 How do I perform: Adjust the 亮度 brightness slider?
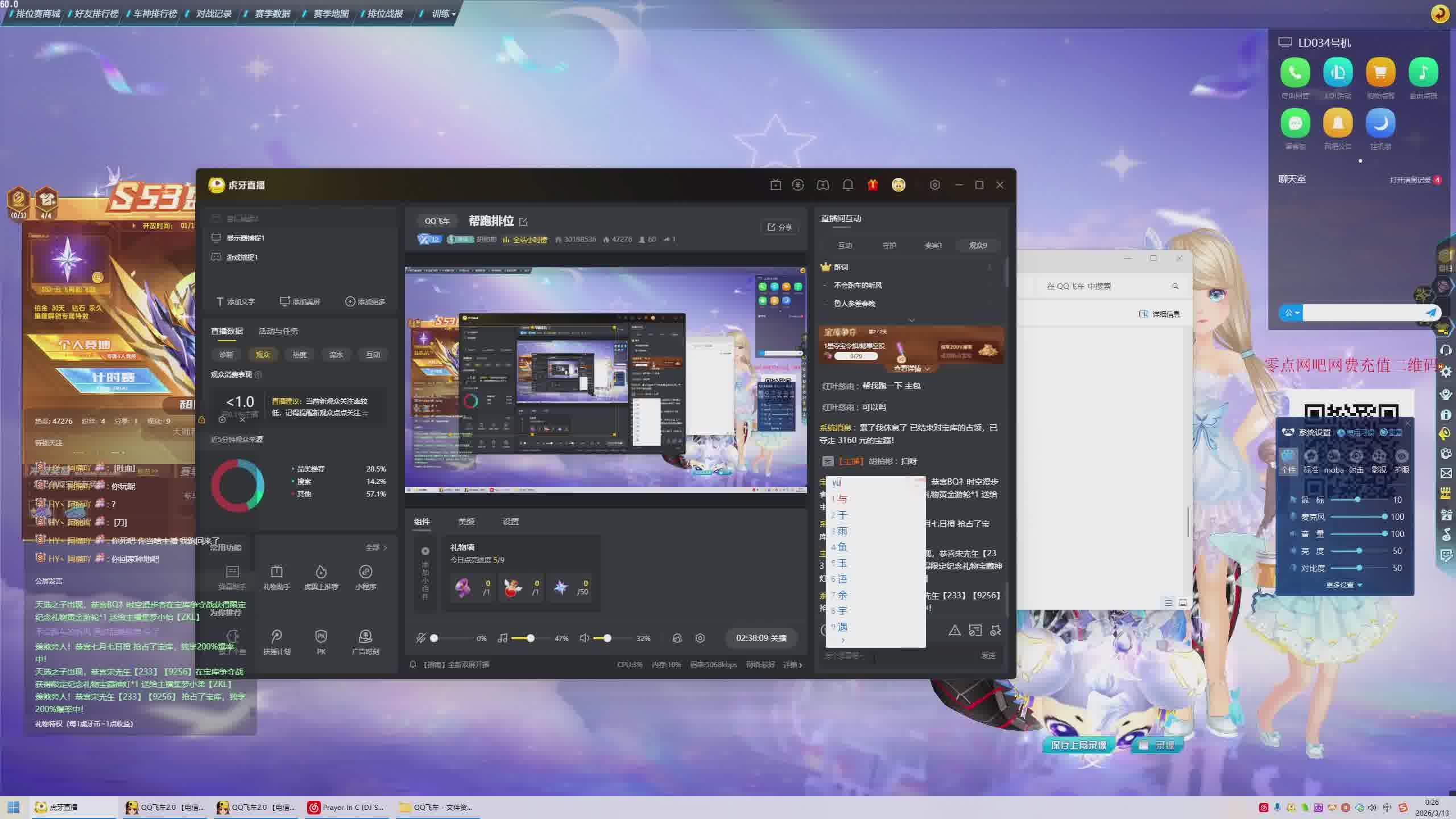pyautogui.click(x=1359, y=551)
